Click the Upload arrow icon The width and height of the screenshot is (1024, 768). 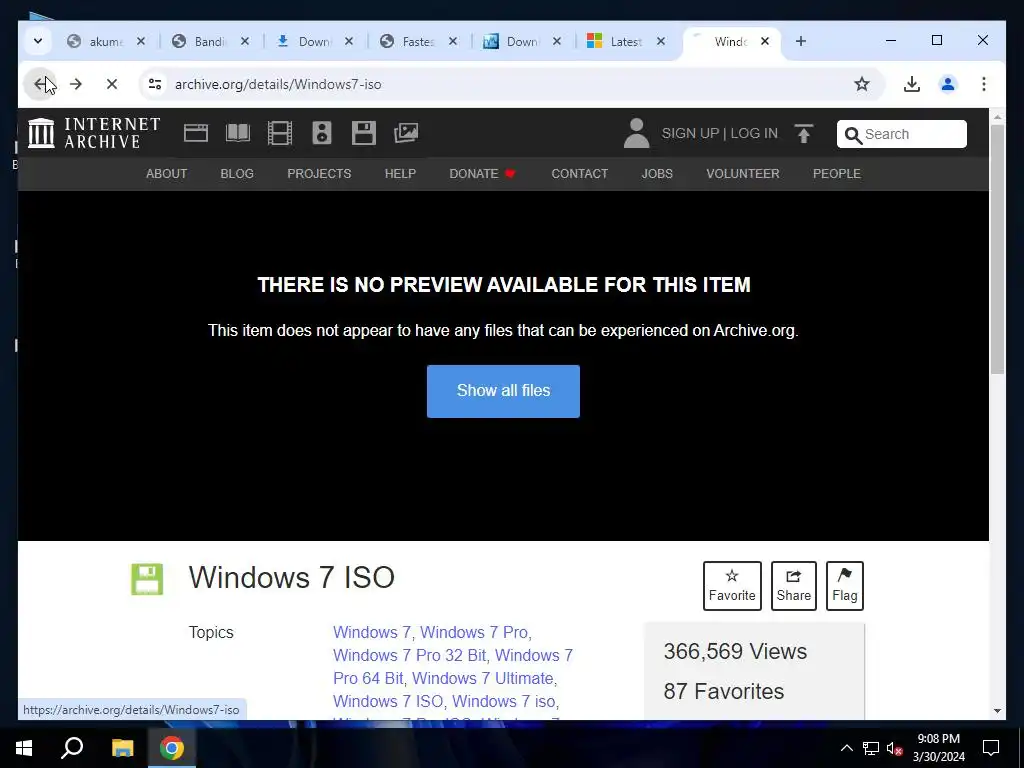tap(804, 133)
